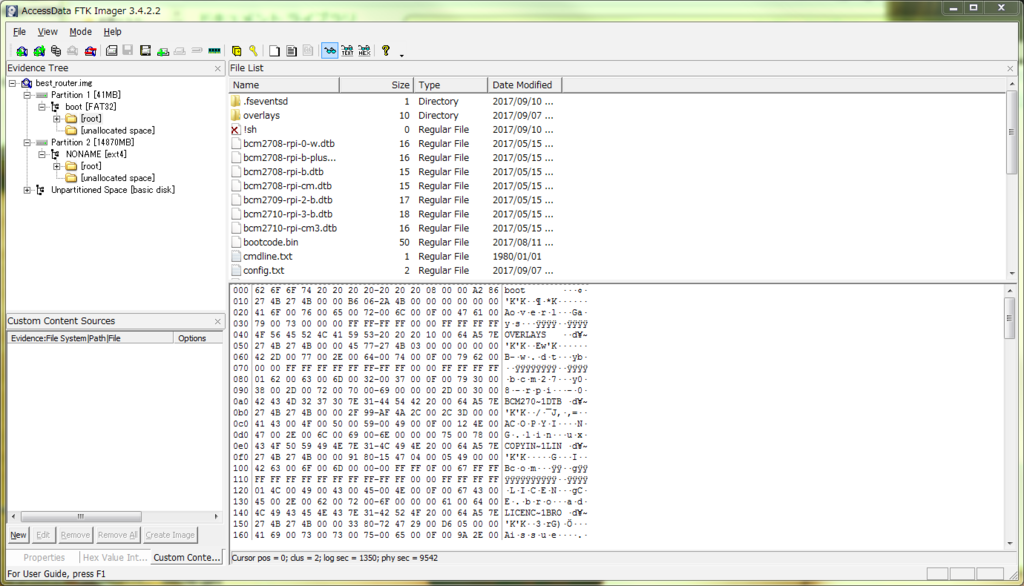Close the Evidence Tree panel
Screen dimensions: 1024x586
coord(217,68)
